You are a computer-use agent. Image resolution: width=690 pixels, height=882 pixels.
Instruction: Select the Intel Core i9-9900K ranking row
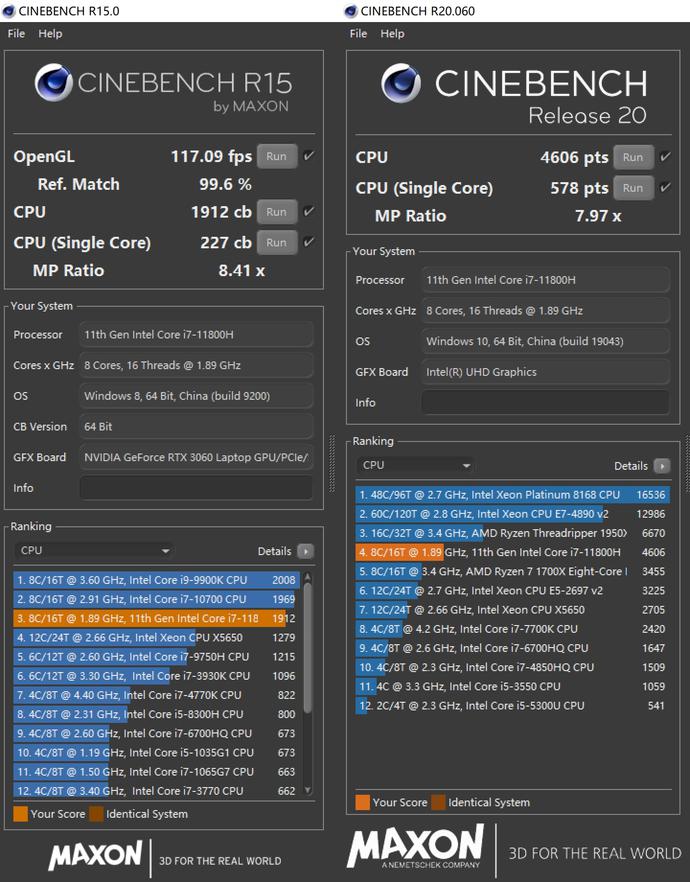pyautogui.click(x=156, y=580)
